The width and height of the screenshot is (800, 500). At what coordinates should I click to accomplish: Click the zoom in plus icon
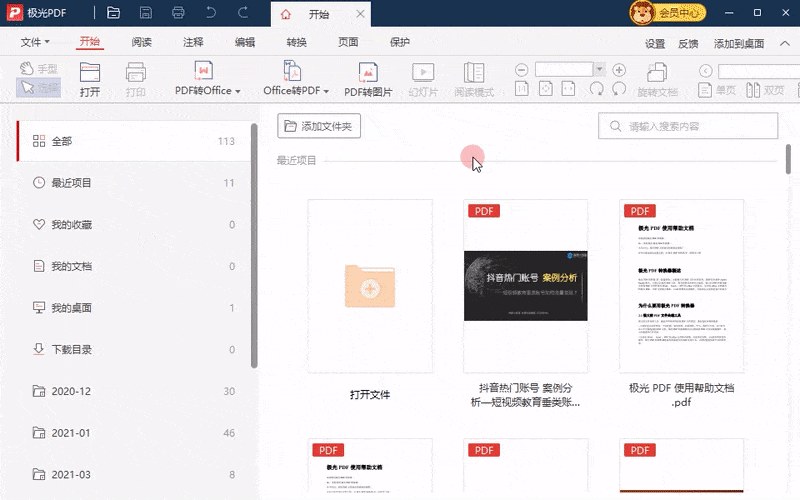point(619,70)
